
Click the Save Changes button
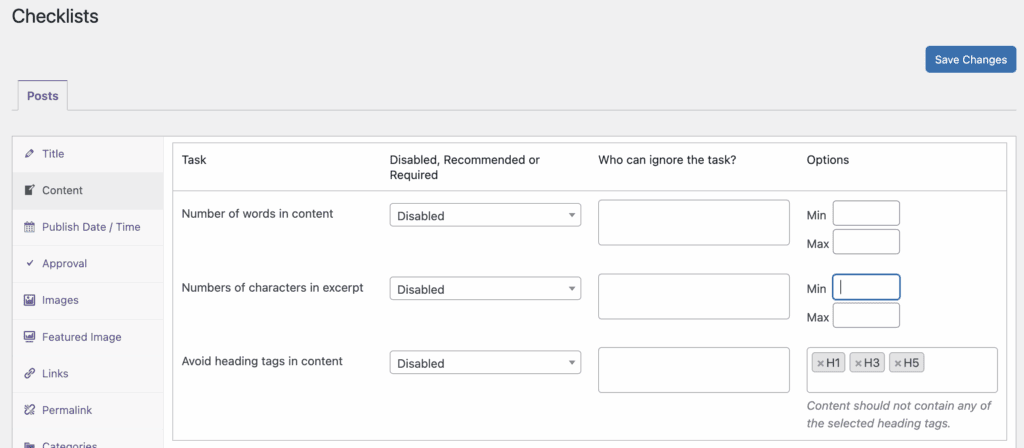[x=970, y=59]
